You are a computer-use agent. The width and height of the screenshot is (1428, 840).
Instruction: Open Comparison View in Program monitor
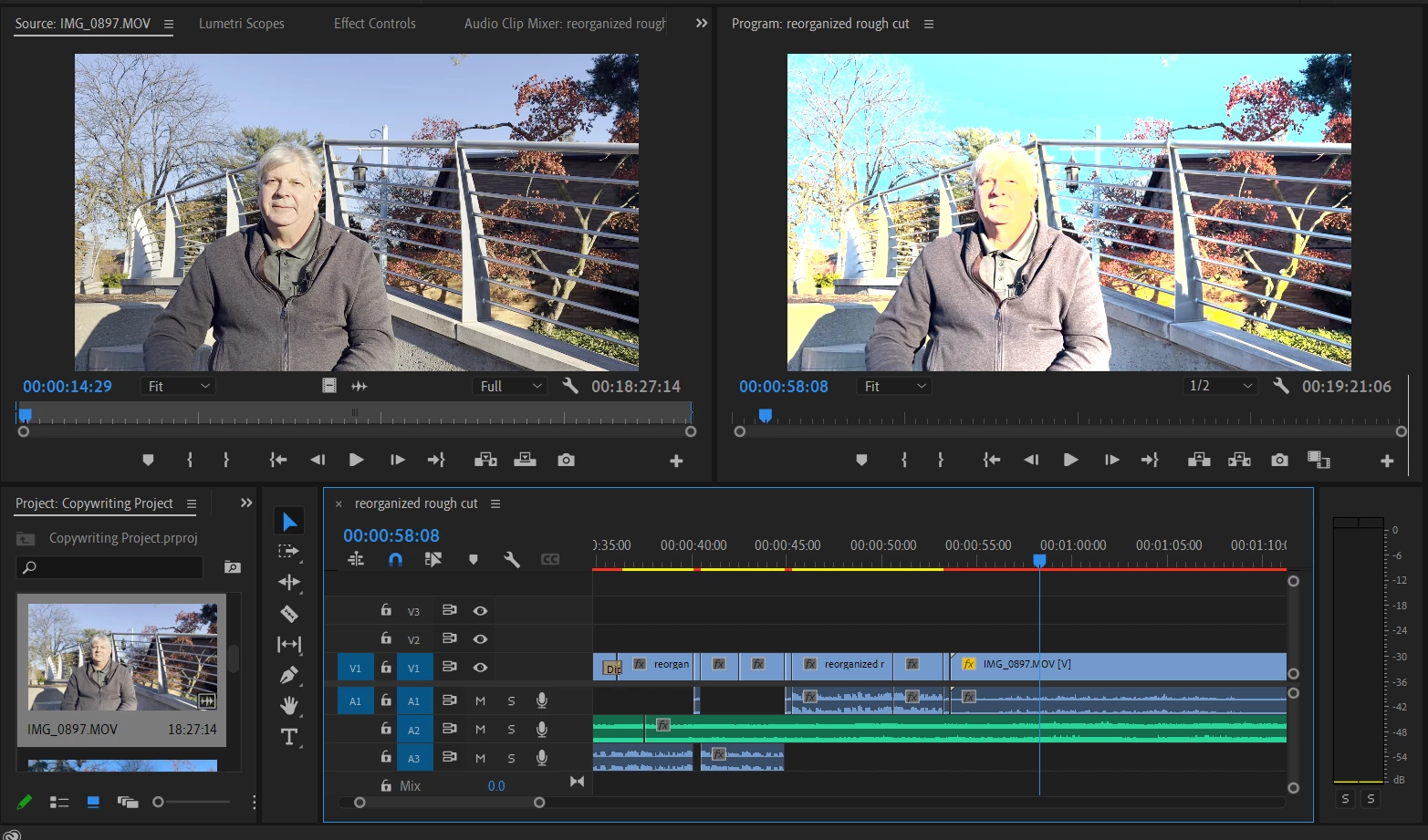1319,460
